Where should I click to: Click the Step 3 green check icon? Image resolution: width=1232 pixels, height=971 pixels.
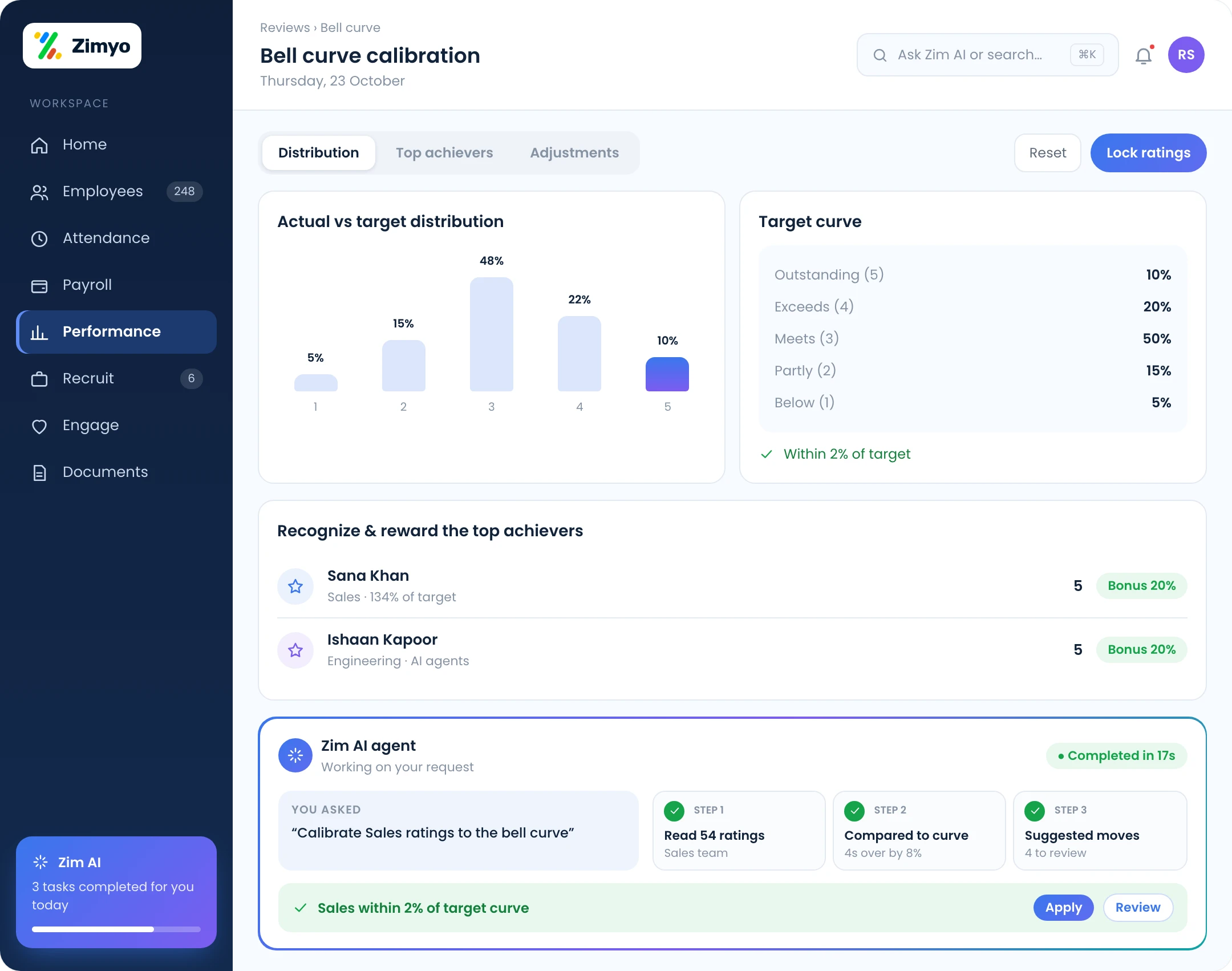coord(1035,811)
